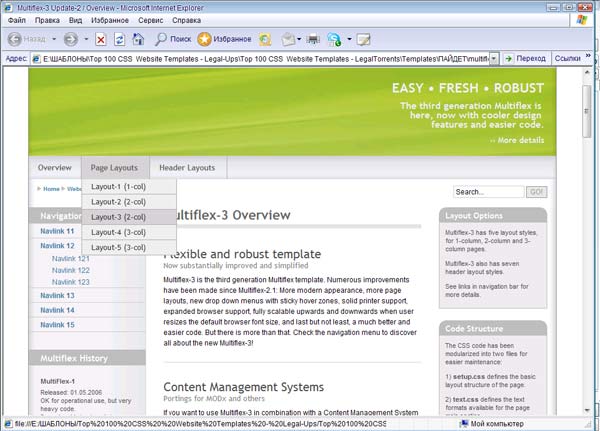Open the Вид menu
Screen dimensions: 600x431
pos(75,20)
